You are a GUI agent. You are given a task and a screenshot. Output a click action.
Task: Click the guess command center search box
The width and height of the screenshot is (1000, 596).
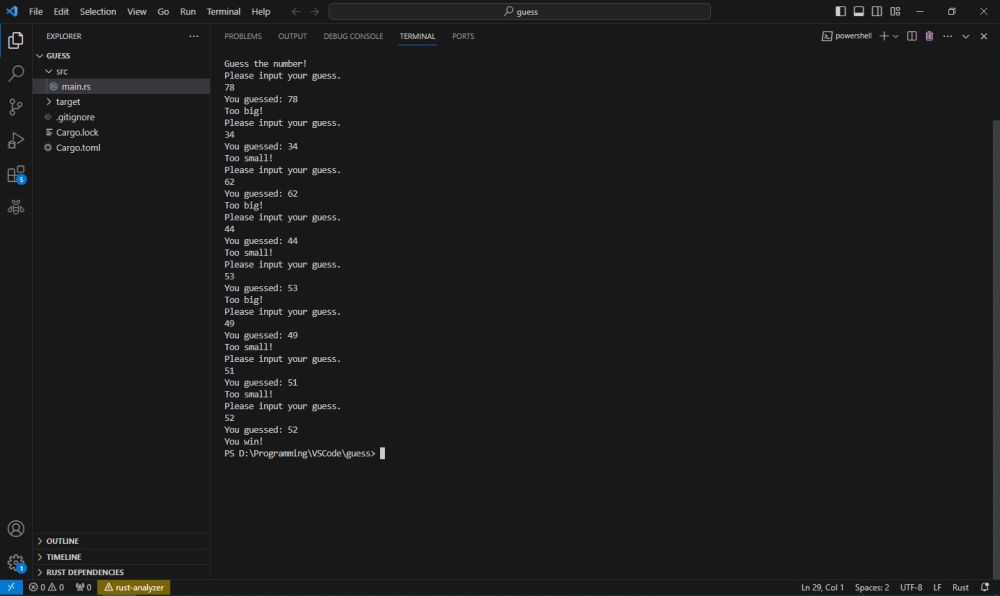tap(520, 11)
